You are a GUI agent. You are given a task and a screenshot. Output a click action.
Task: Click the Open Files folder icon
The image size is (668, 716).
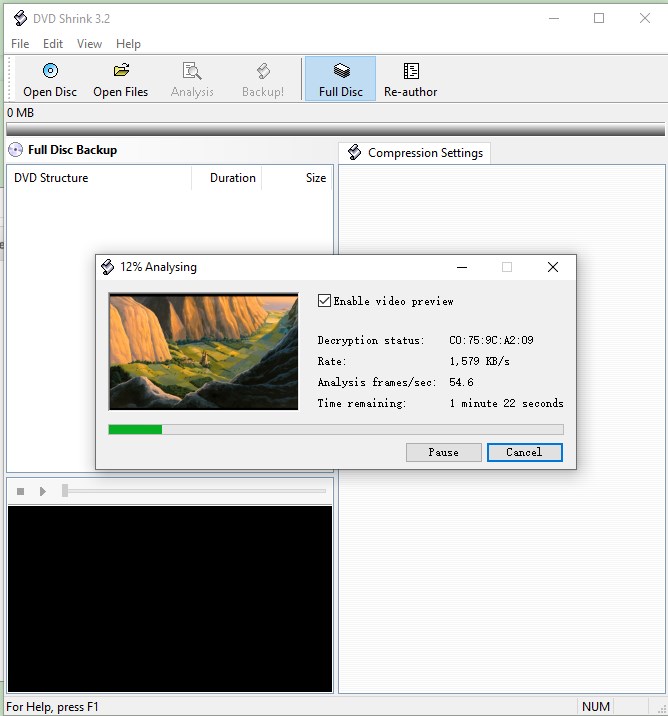121,71
